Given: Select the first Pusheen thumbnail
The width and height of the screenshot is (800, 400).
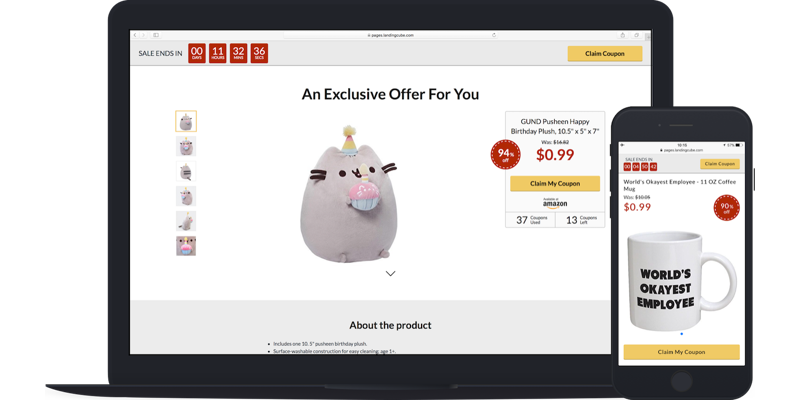Looking at the screenshot, I should tap(186, 121).
